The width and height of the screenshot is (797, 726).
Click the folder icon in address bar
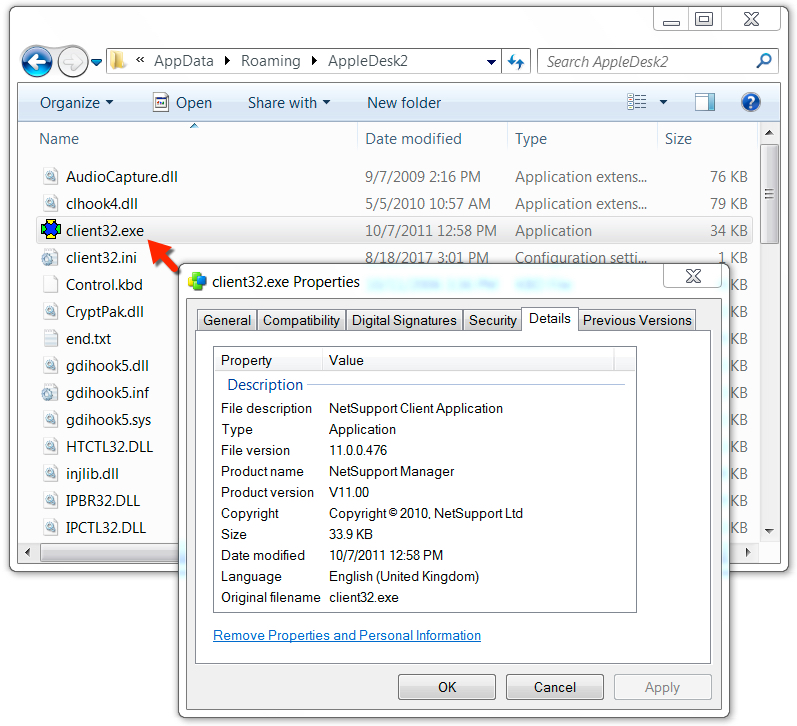[x=118, y=61]
